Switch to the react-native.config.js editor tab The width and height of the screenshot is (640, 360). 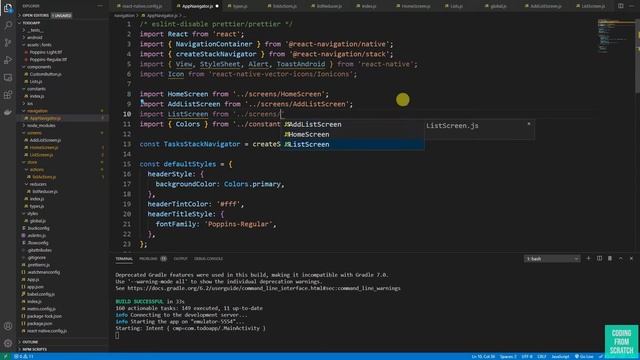tap(142, 6)
